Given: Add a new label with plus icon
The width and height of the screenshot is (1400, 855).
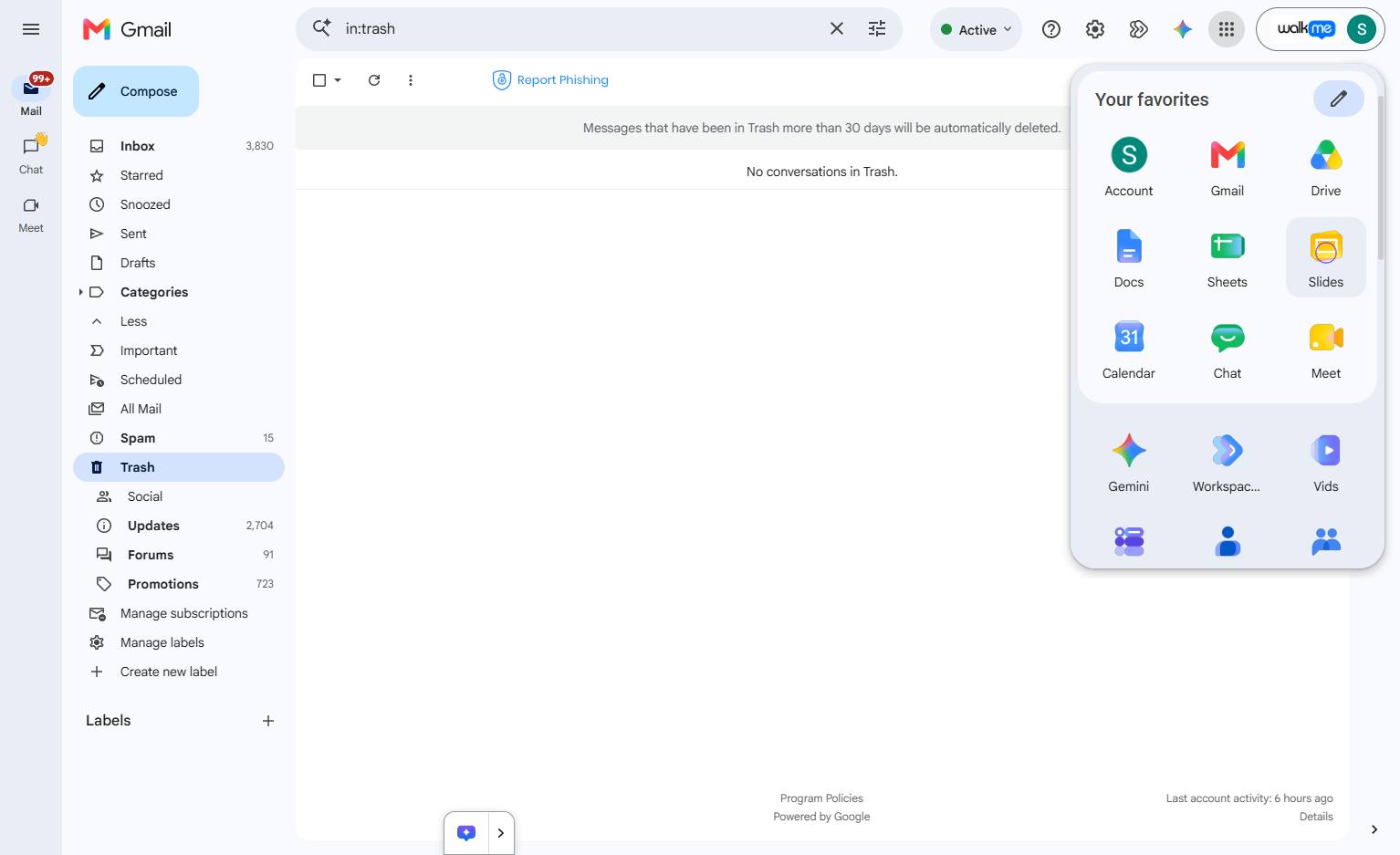Looking at the screenshot, I should [268, 721].
